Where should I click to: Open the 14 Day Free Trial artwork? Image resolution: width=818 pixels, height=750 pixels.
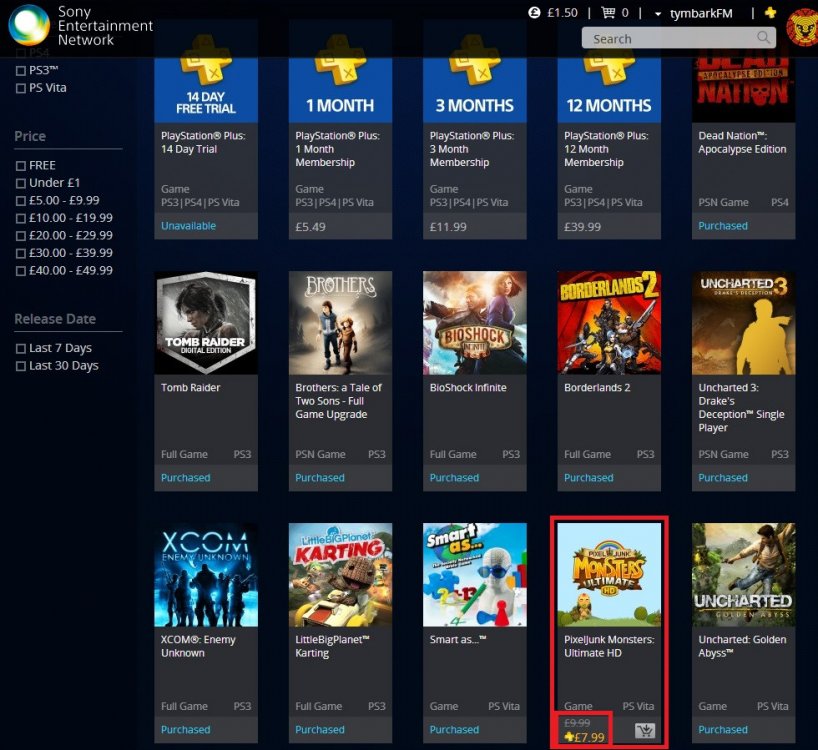[206, 78]
